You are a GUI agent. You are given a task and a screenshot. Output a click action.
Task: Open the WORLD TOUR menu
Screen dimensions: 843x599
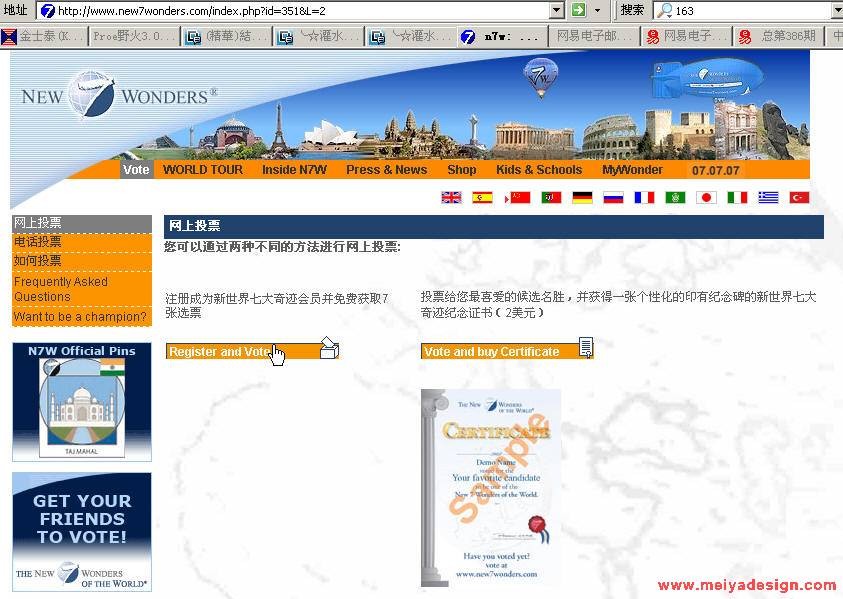tap(203, 170)
